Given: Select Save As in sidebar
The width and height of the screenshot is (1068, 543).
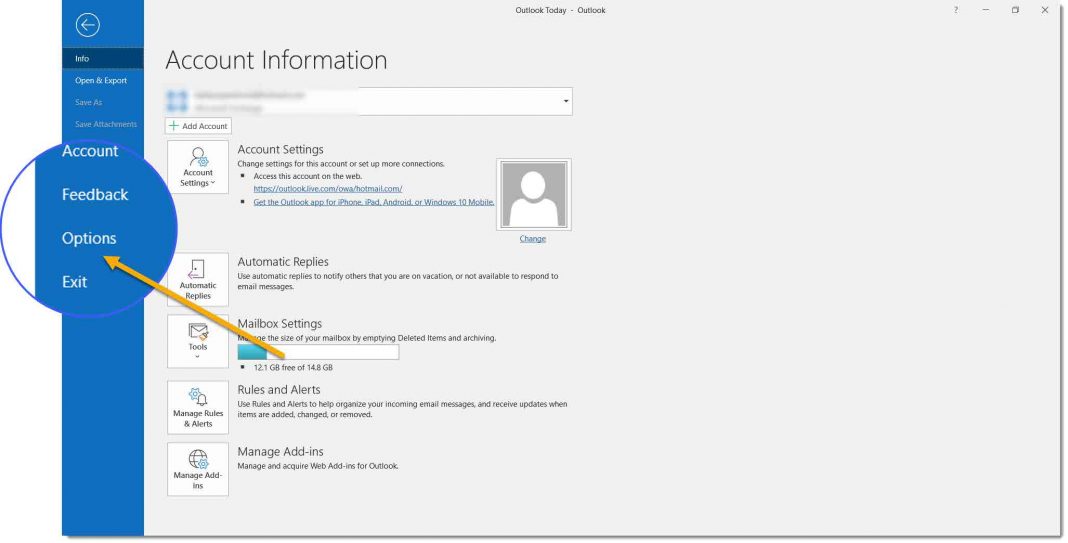Looking at the screenshot, I should 89,102.
